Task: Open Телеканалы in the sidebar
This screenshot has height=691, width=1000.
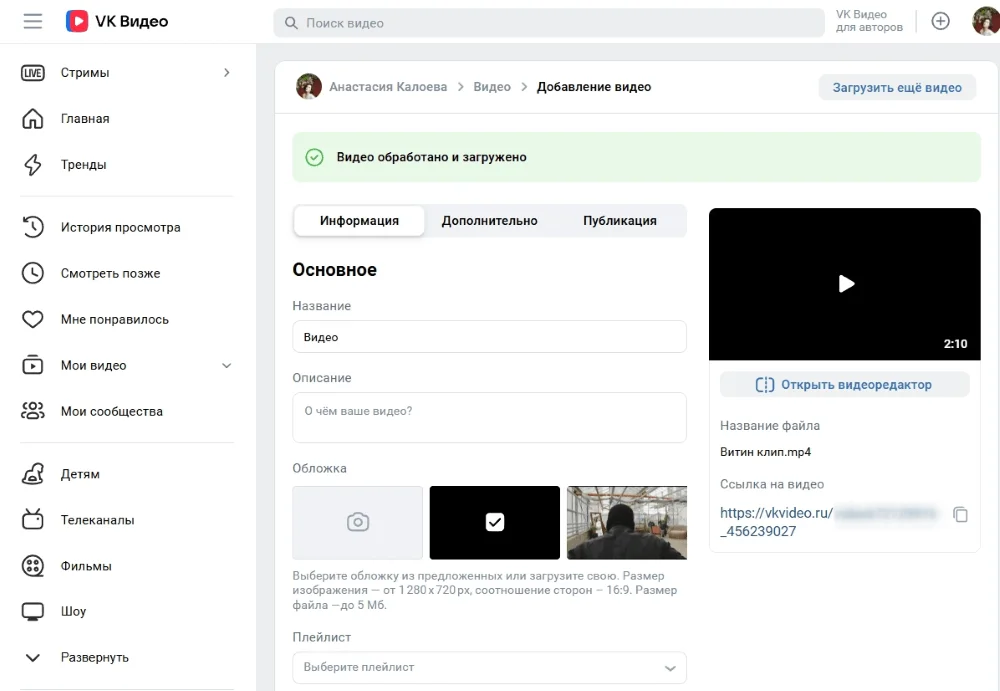Action: tap(97, 520)
